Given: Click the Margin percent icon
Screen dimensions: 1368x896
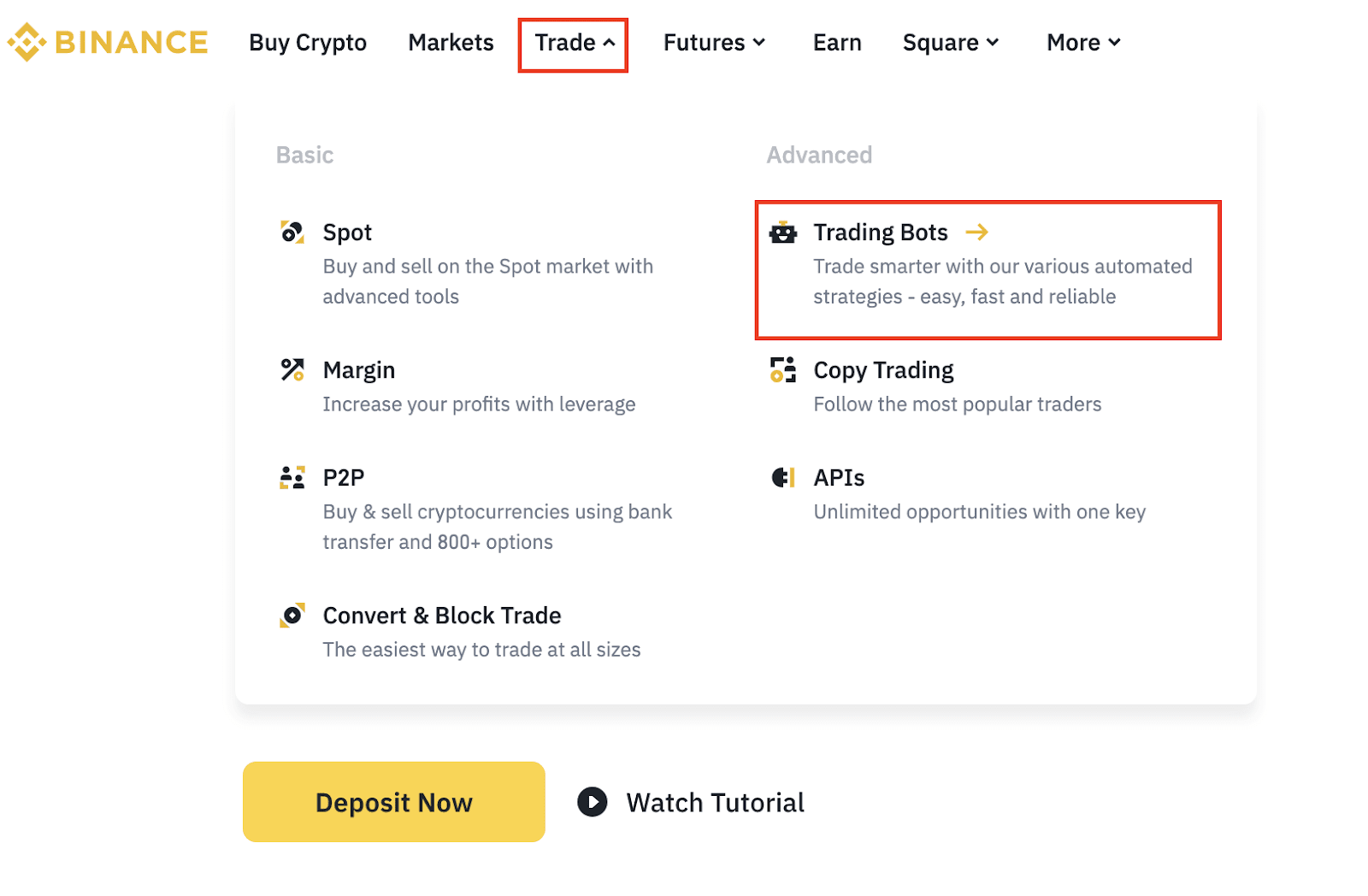Looking at the screenshot, I should [292, 369].
